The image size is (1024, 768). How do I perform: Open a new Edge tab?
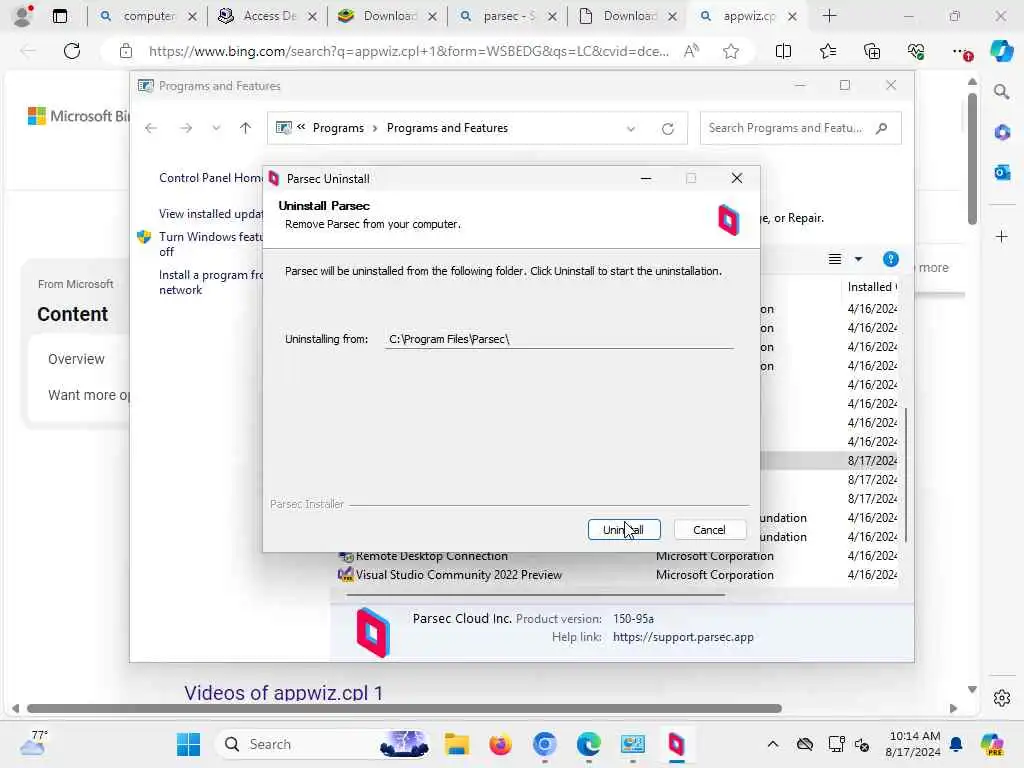pyautogui.click(x=829, y=16)
